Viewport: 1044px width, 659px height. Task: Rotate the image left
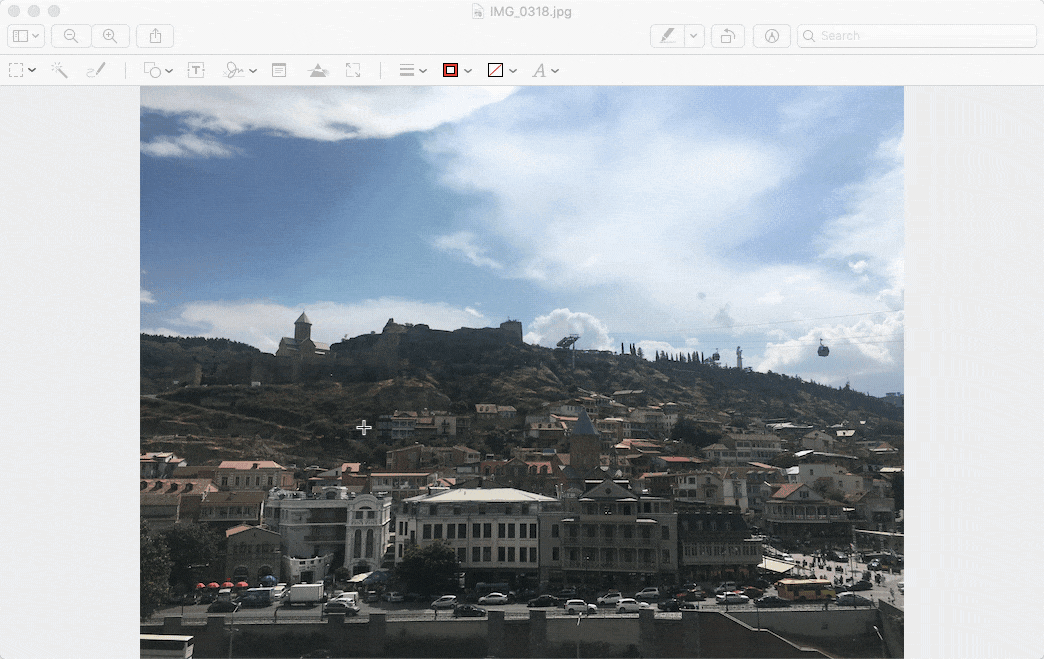pyautogui.click(x=728, y=36)
